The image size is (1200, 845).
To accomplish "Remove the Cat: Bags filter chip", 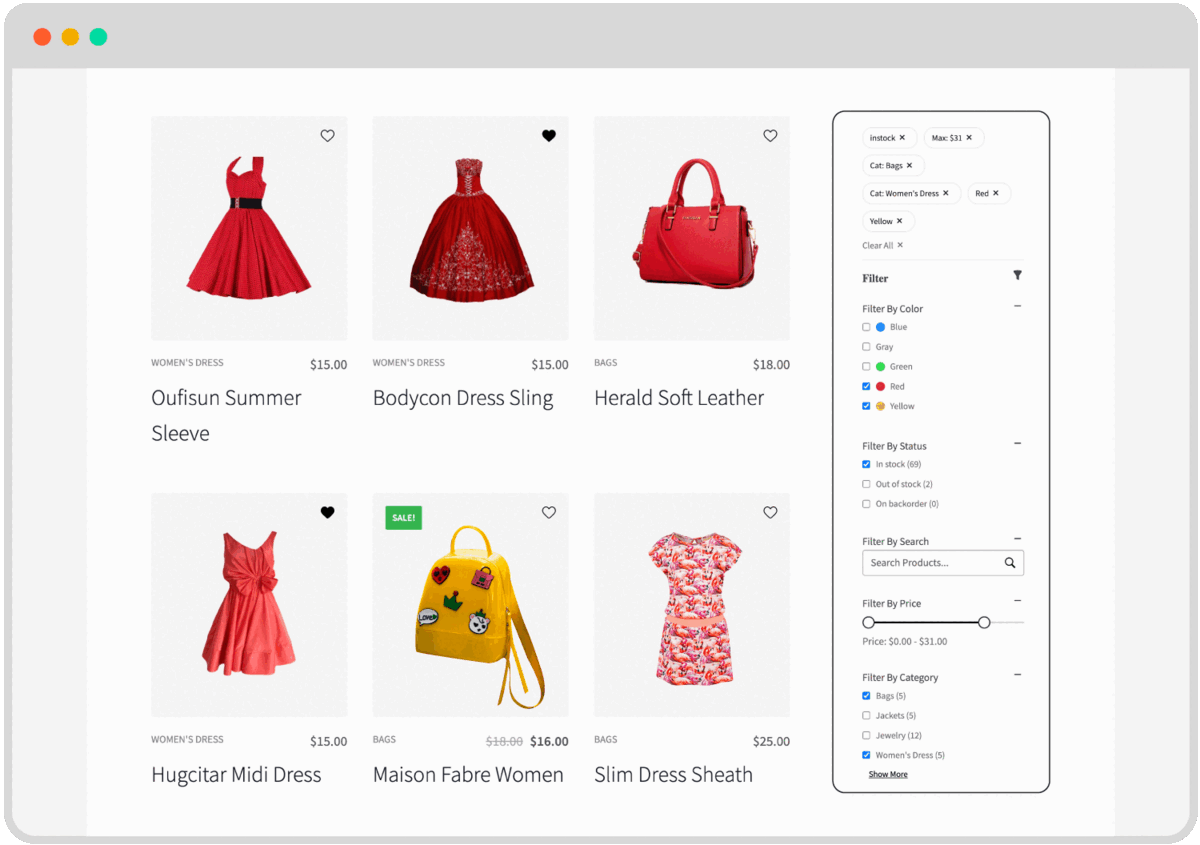I will pyautogui.click(x=909, y=166).
